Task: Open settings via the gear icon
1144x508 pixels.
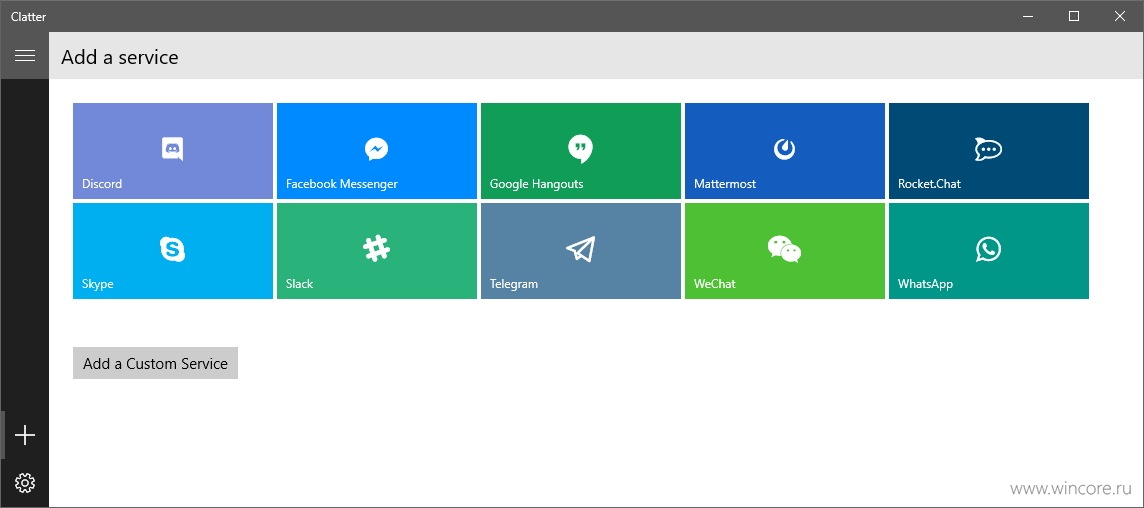Action: [x=25, y=482]
